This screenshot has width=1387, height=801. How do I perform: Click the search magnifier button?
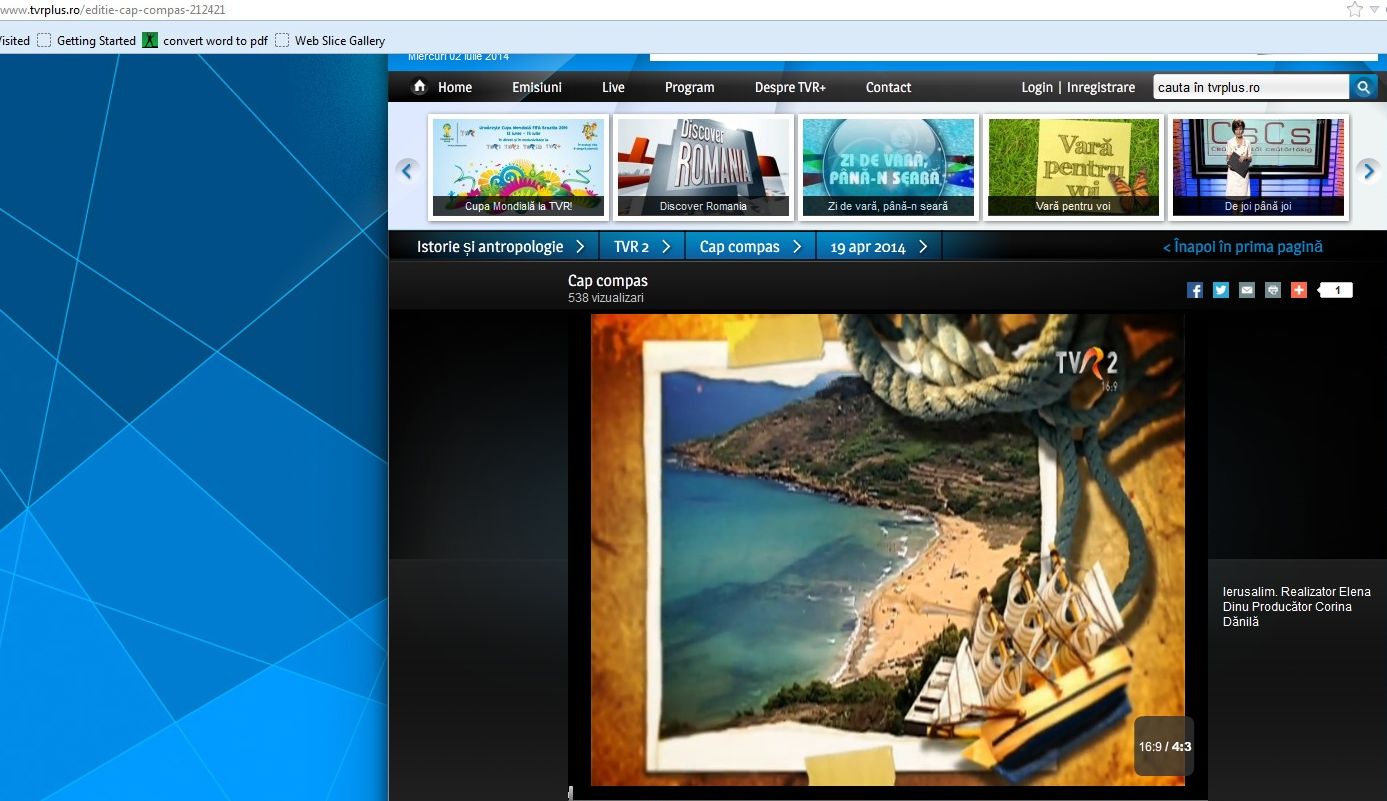point(1363,87)
